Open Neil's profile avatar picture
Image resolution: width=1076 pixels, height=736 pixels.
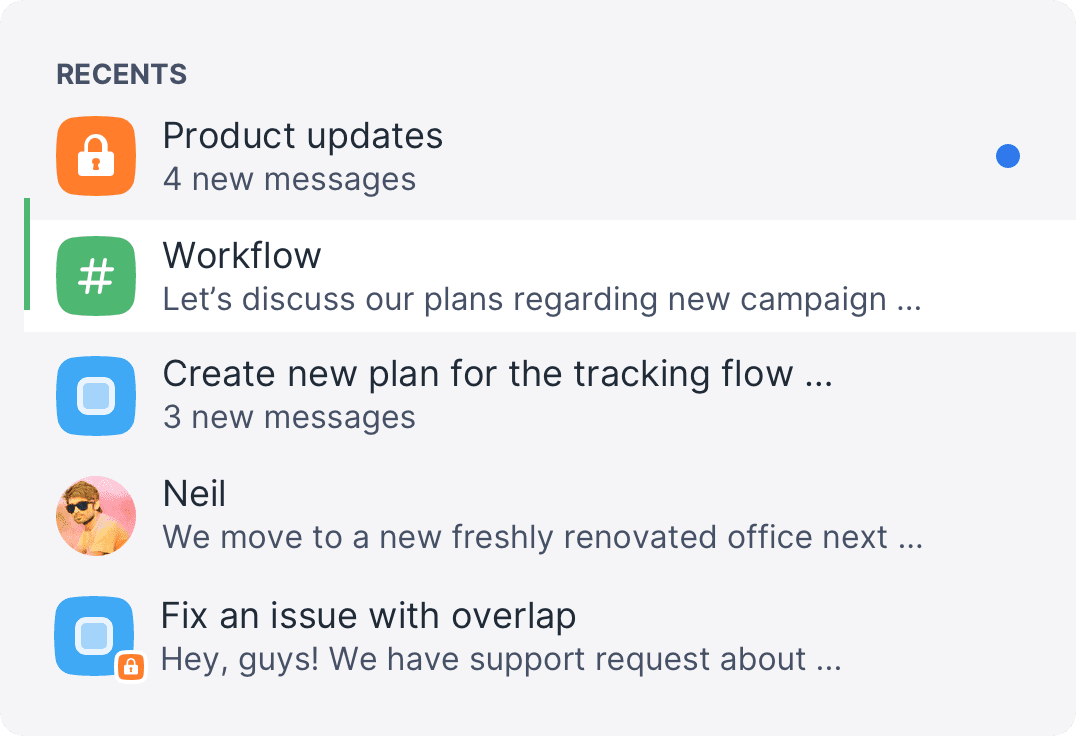[95, 516]
